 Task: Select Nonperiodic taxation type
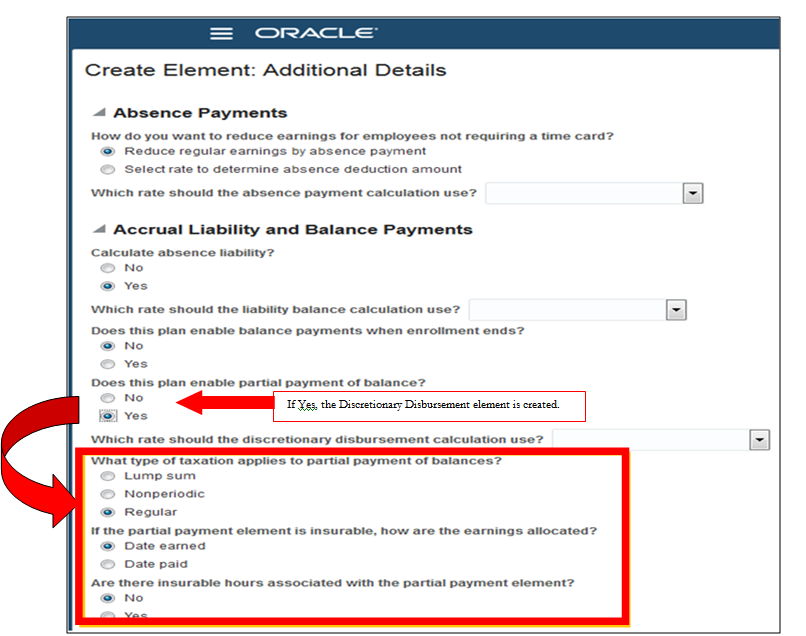[x=108, y=494]
